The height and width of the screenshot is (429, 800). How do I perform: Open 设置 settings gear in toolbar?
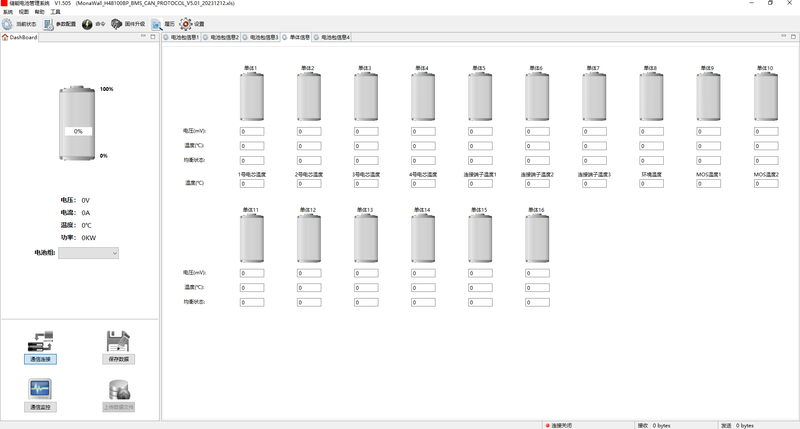(x=186, y=24)
